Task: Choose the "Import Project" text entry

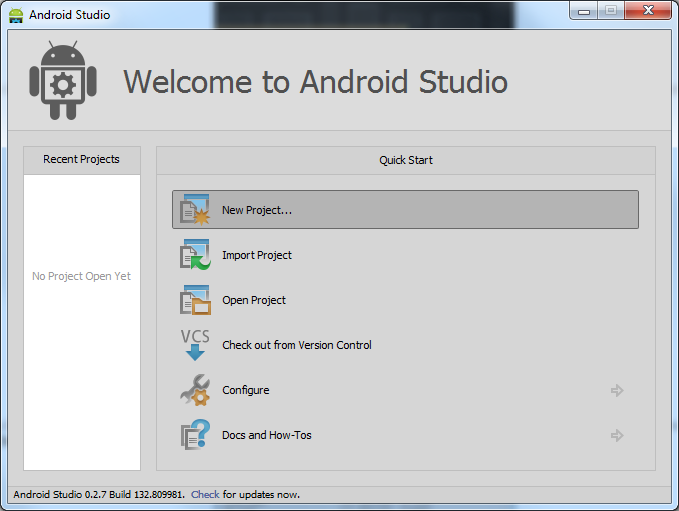Action: pos(257,255)
